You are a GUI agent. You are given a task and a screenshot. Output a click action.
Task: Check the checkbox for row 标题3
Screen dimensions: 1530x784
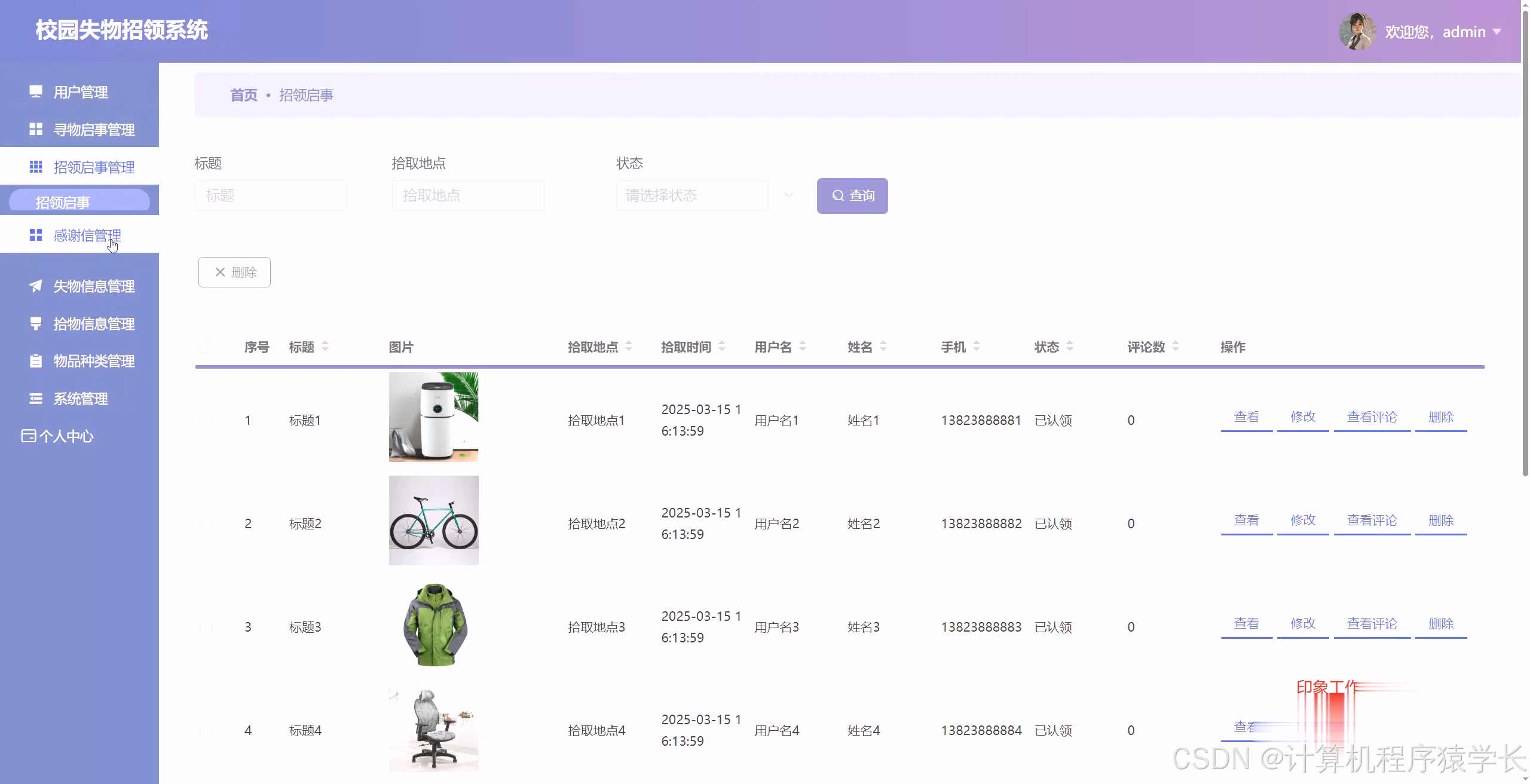tap(206, 627)
